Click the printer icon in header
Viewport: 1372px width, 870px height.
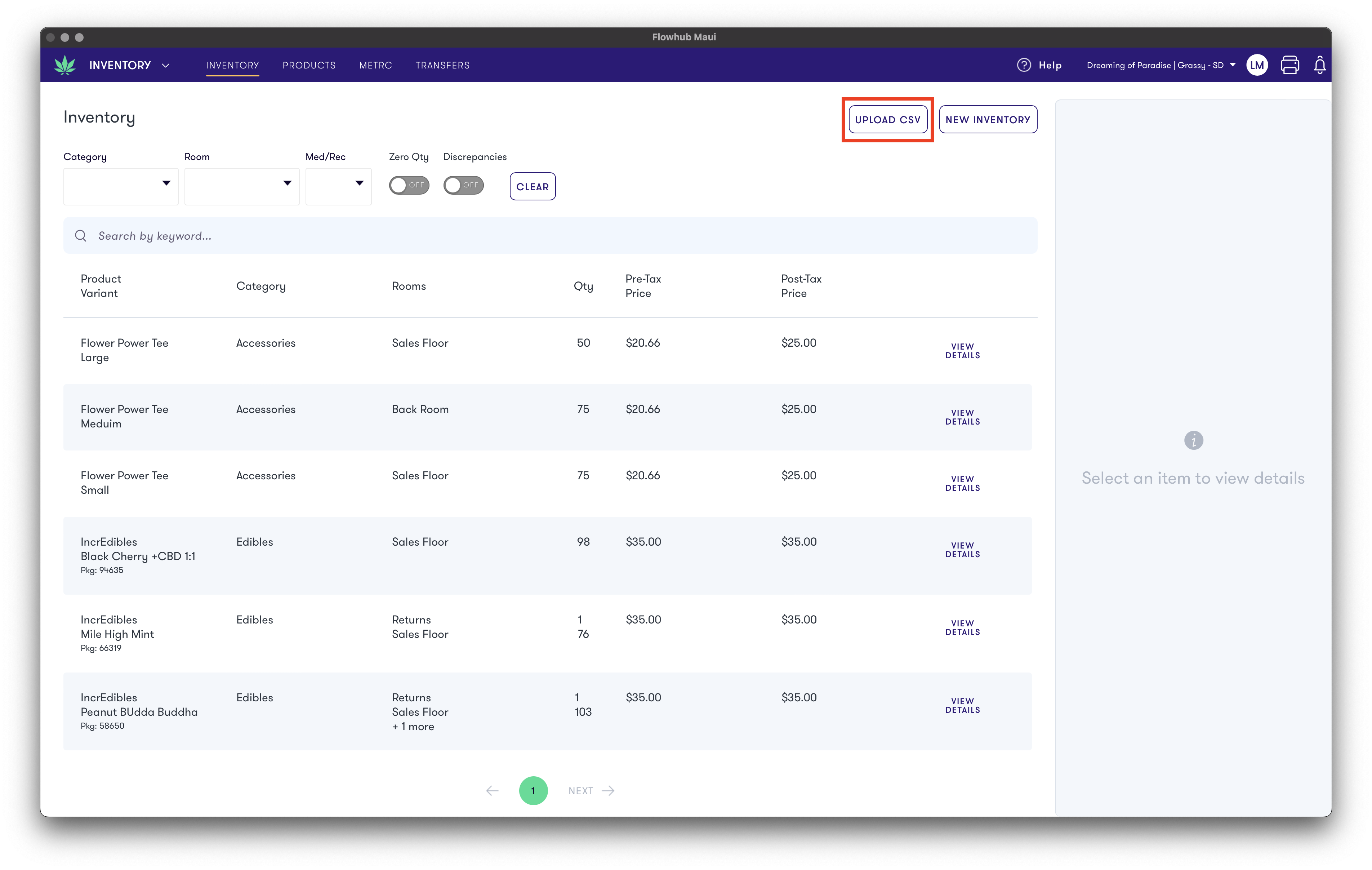[1290, 65]
